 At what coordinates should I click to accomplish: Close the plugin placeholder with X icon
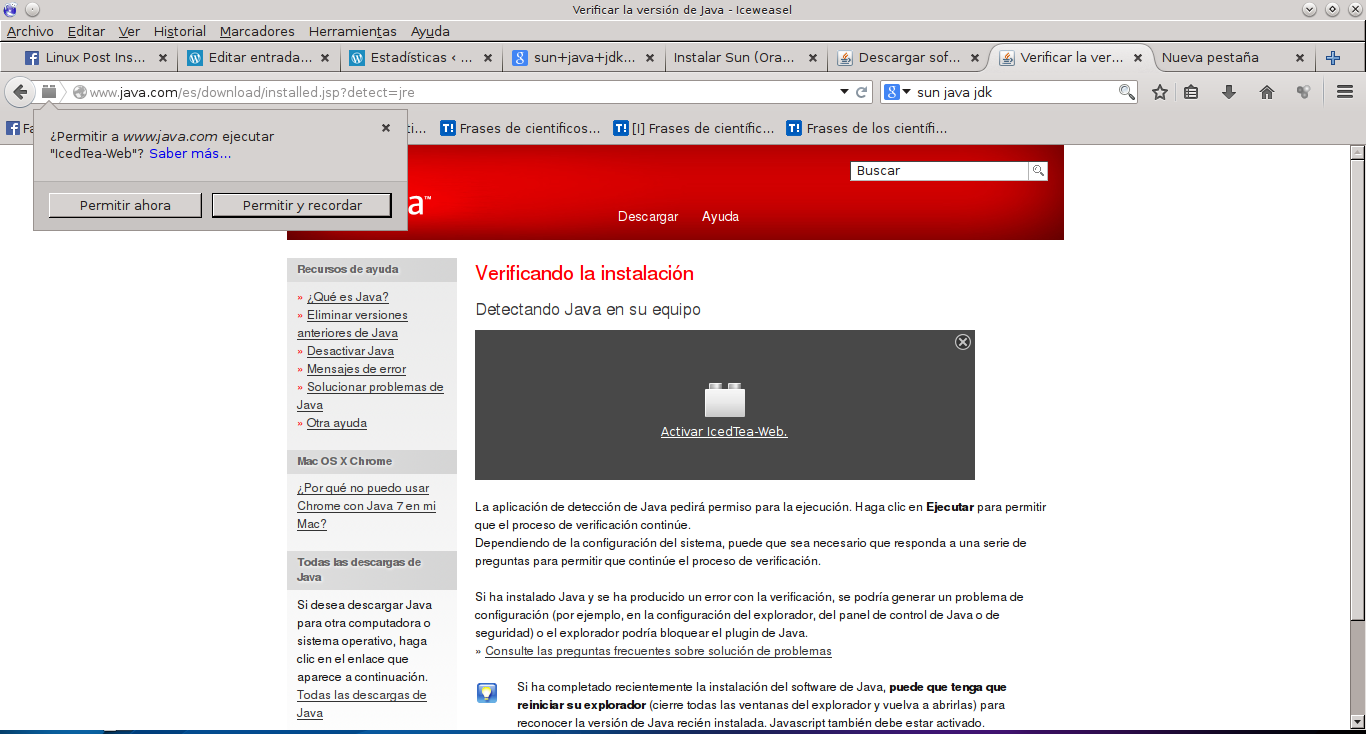pos(962,342)
